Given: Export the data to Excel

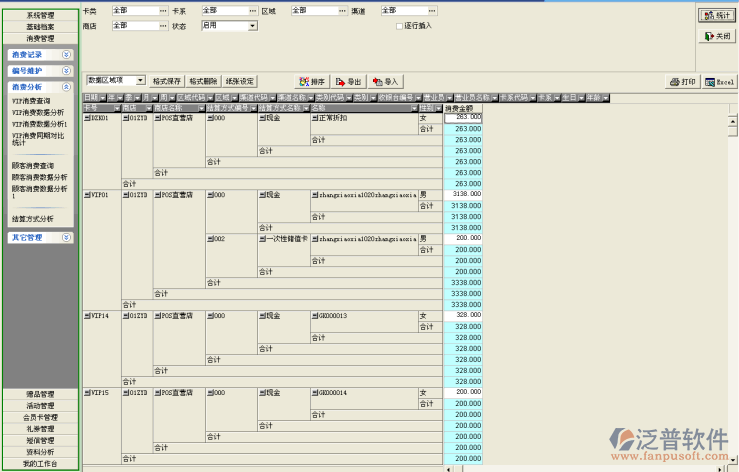Looking at the screenshot, I should coord(719,81).
